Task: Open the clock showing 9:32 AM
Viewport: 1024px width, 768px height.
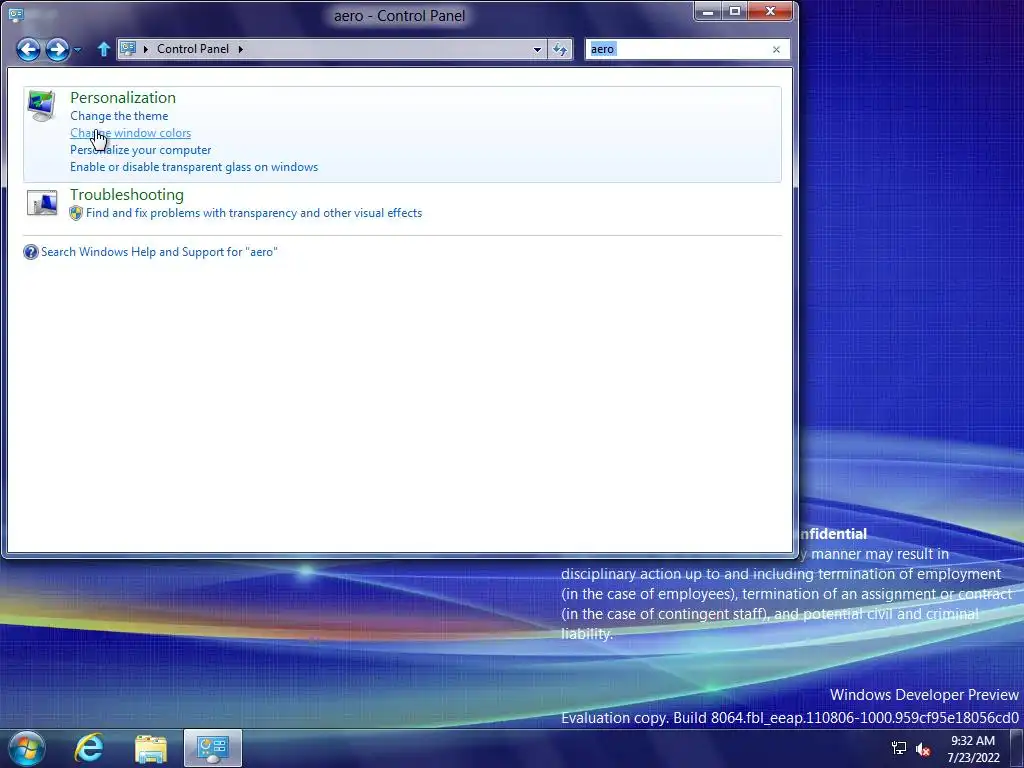Action: (973, 749)
